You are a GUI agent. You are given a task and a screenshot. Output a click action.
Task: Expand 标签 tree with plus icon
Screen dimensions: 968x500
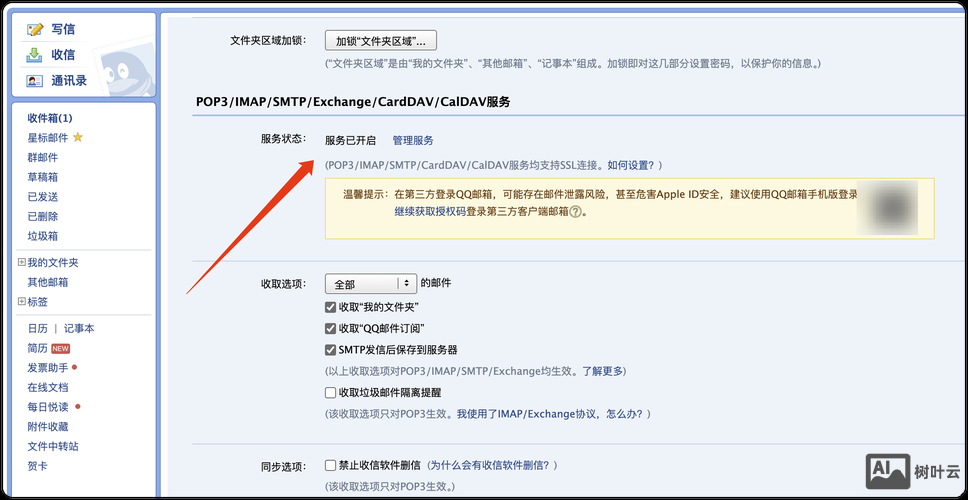(x=22, y=302)
